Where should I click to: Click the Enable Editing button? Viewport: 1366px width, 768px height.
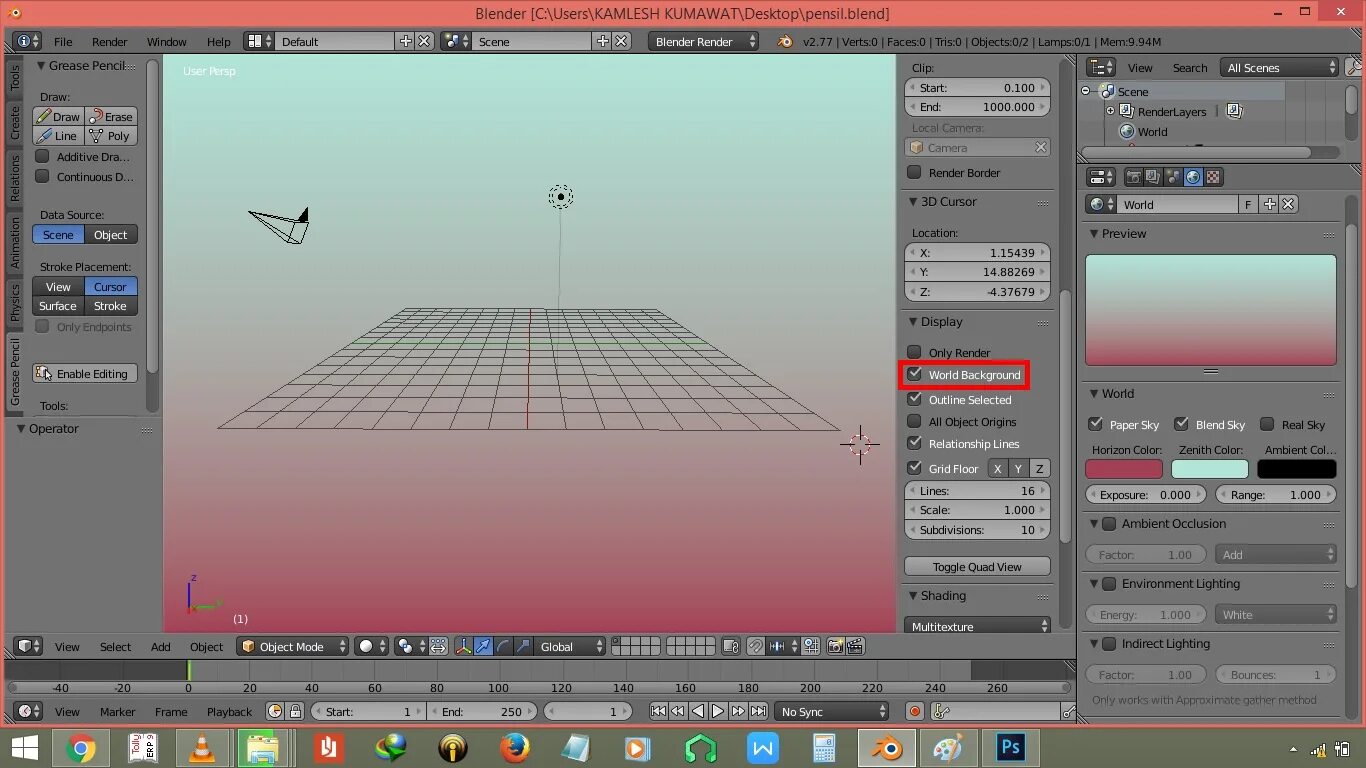(x=85, y=373)
